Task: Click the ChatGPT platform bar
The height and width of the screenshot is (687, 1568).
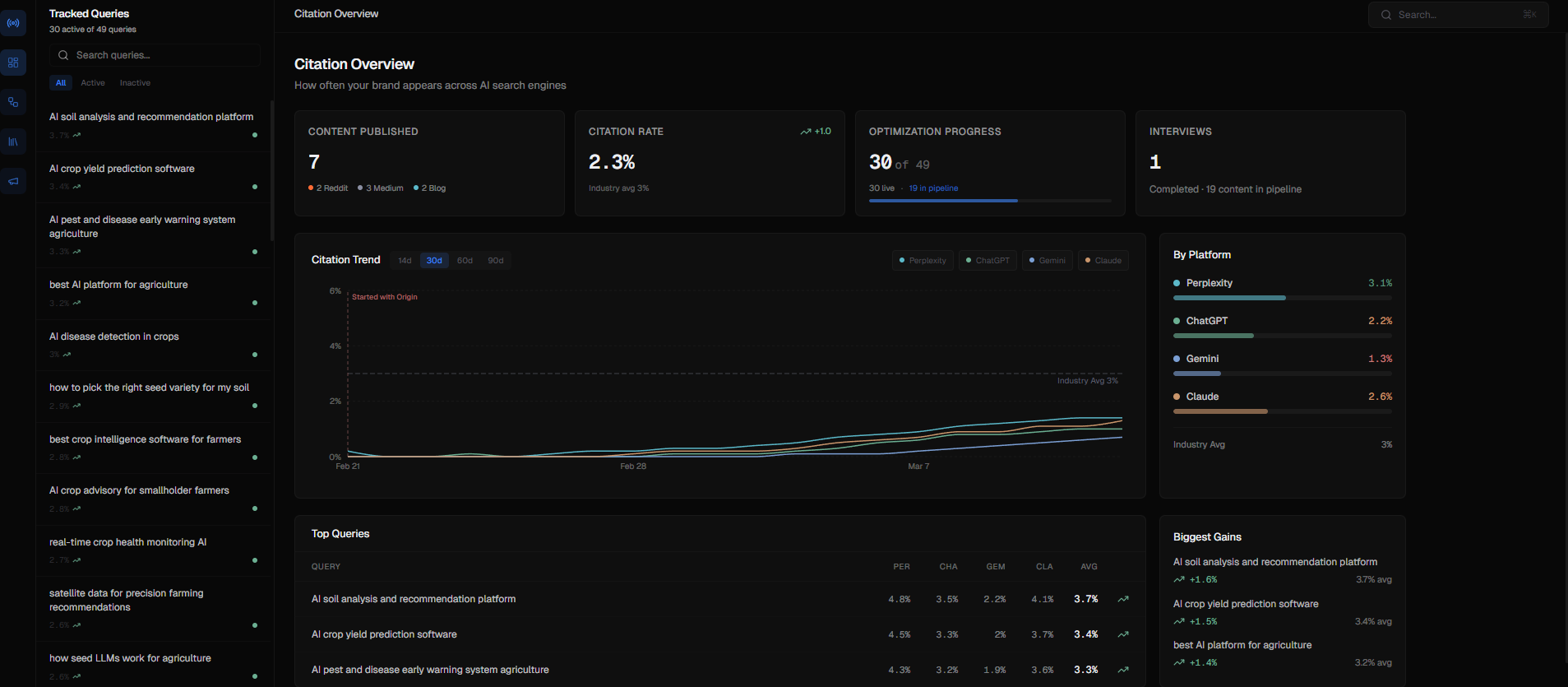Action: click(x=1283, y=336)
